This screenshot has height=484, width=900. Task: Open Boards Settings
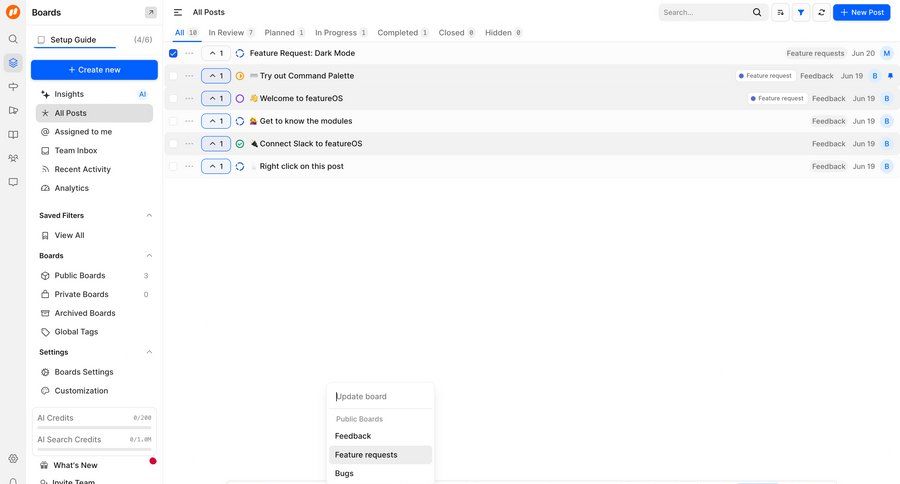pos(95,372)
